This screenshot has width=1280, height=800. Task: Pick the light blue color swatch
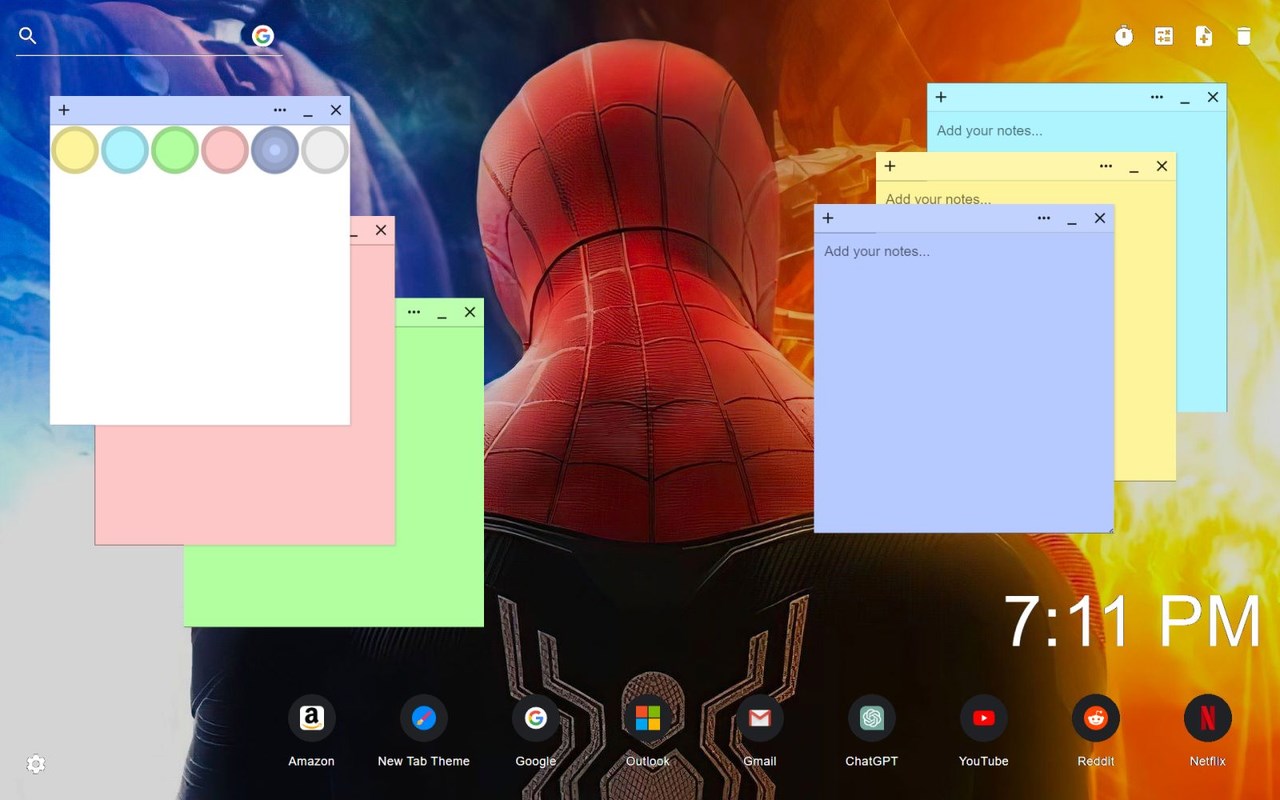click(125, 150)
